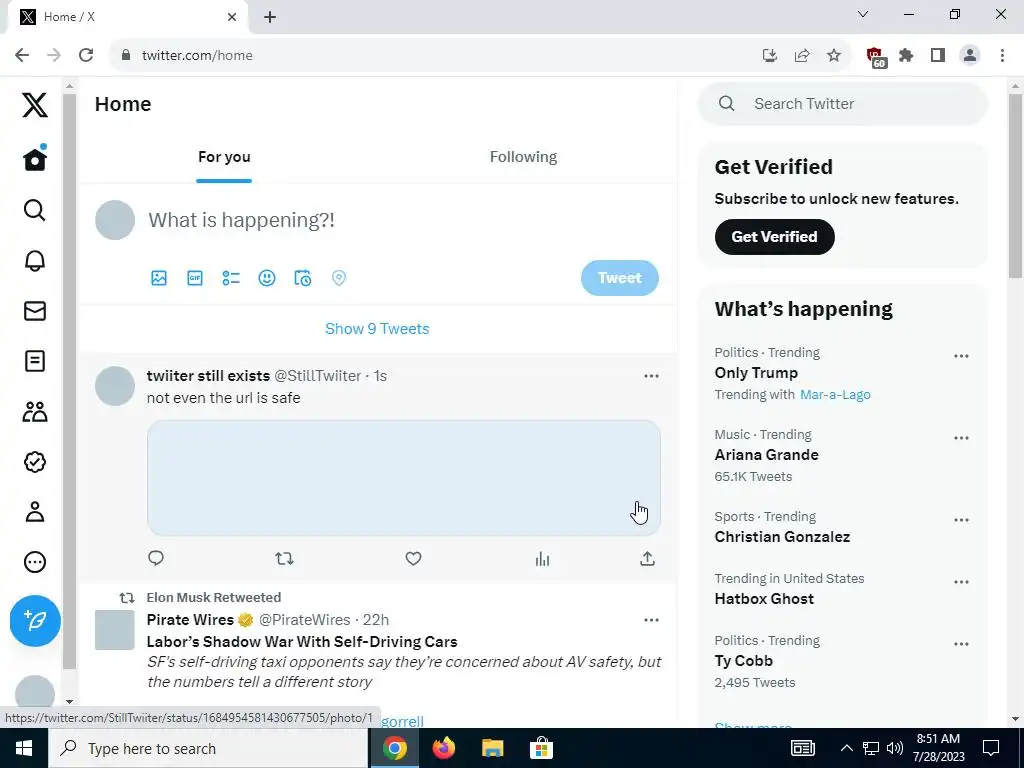Open options for Only Trump trend
Screen dimensions: 1024x768
[961, 356]
